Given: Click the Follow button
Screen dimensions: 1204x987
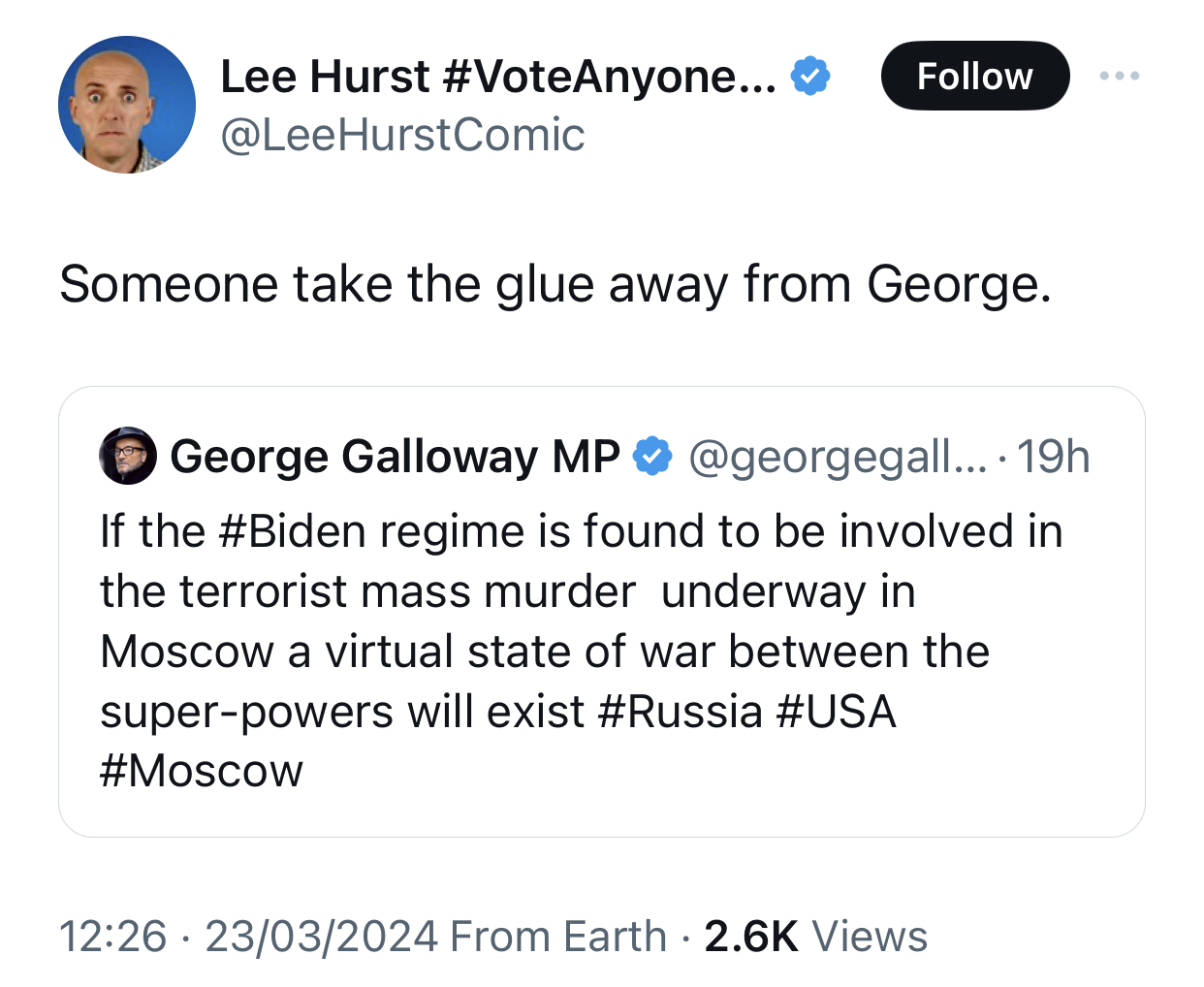Looking at the screenshot, I should 974,76.
